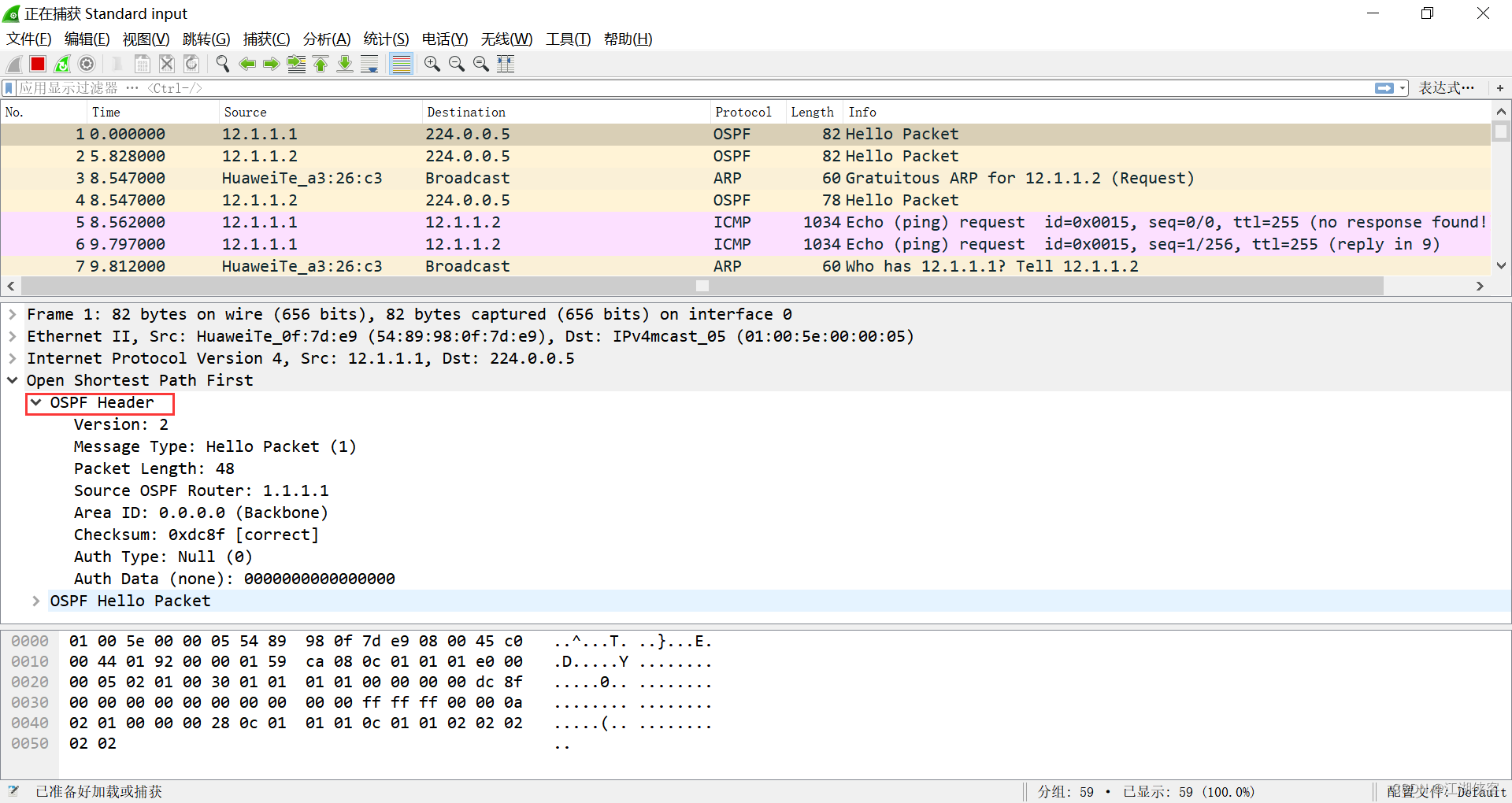The image size is (1512, 803).
Task: Open the 分析(A) menu
Action: pos(327,39)
